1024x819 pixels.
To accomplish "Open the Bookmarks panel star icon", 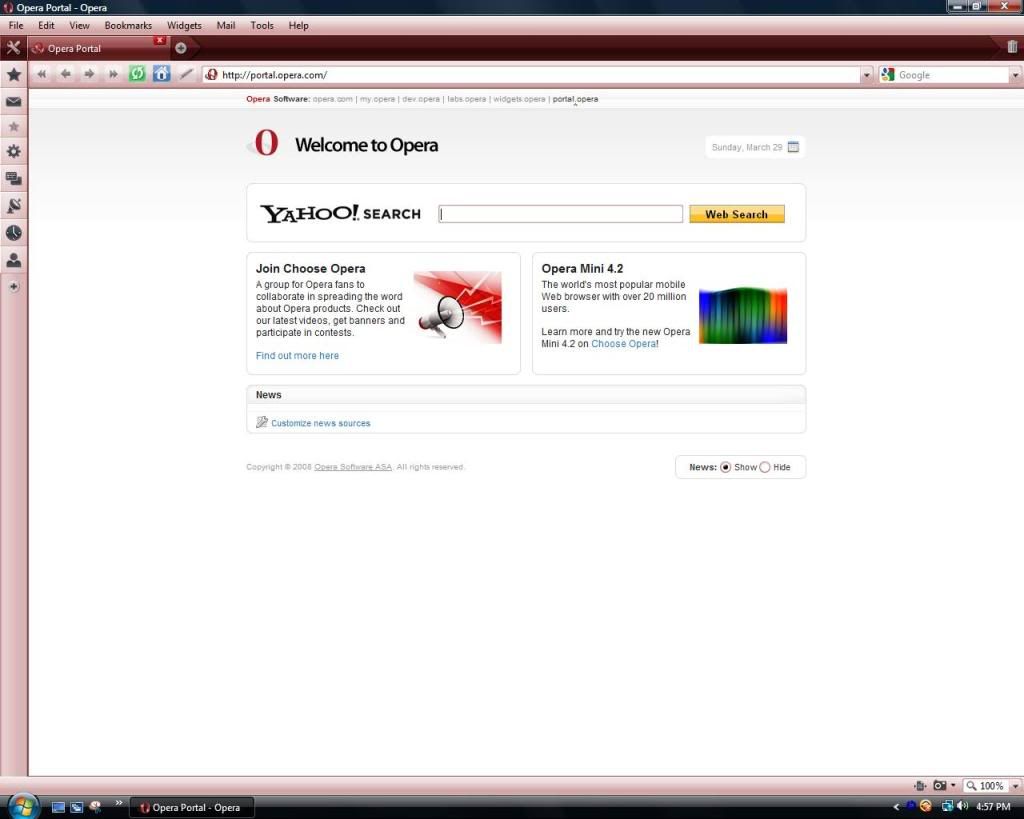I will pyautogui.click(x=13, y=74).
